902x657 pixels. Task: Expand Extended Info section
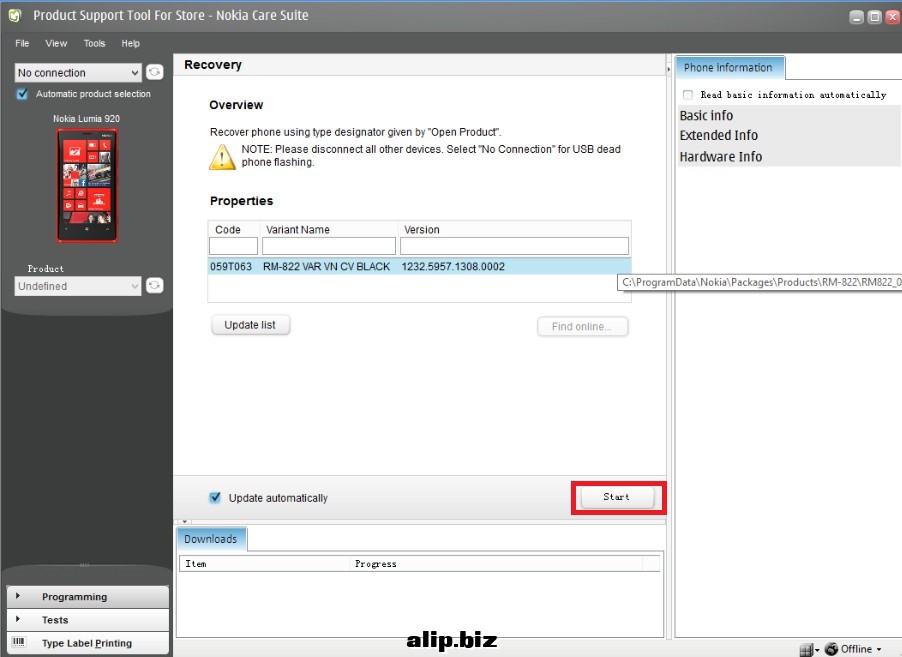coord(718,135)
